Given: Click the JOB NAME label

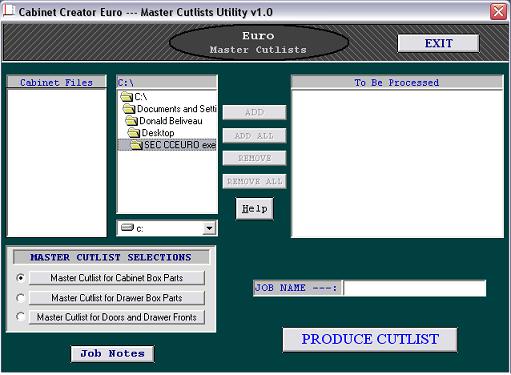Looking at the screenshot, I should (x=297, y=288).
